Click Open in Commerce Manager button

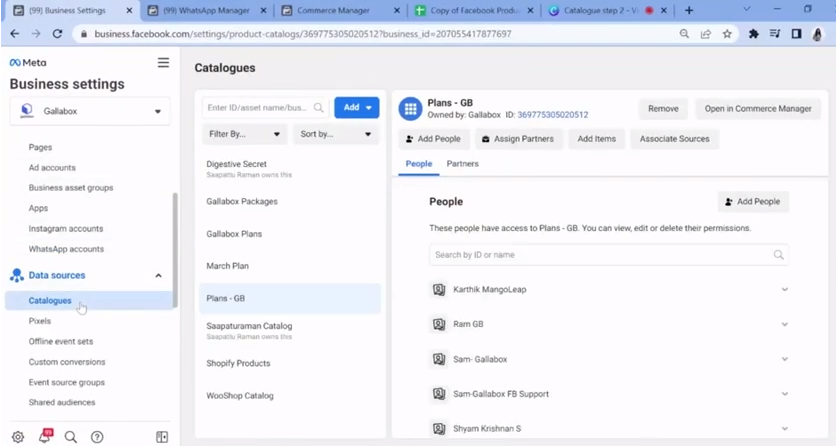point(758,109)
